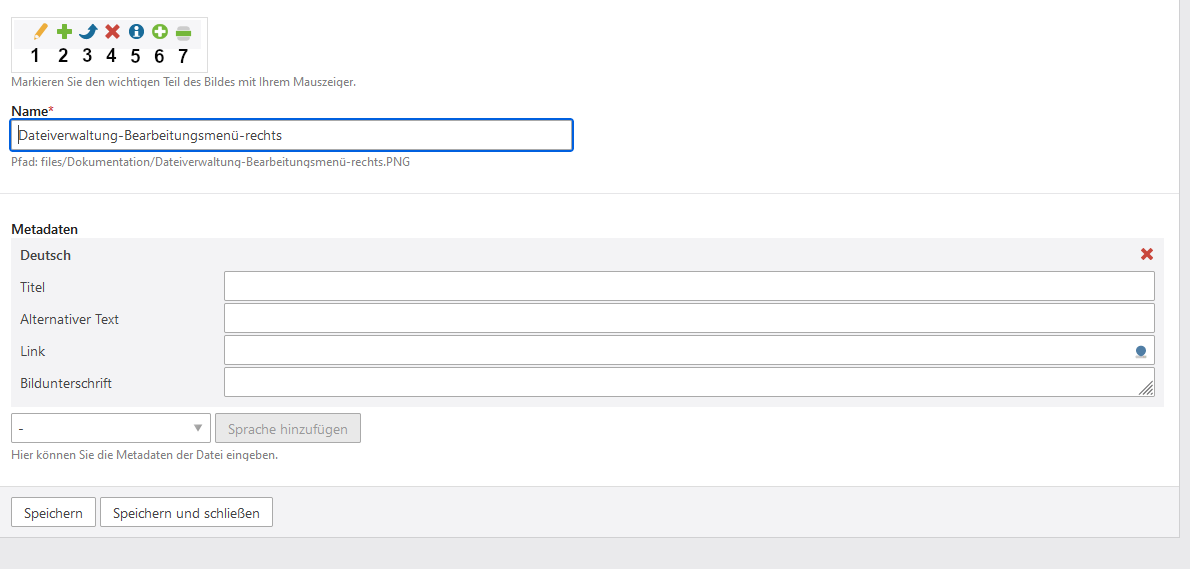This screenshot has width=1190, height=569.
Task: Click inside the Link input field
Action: (676, 350)
